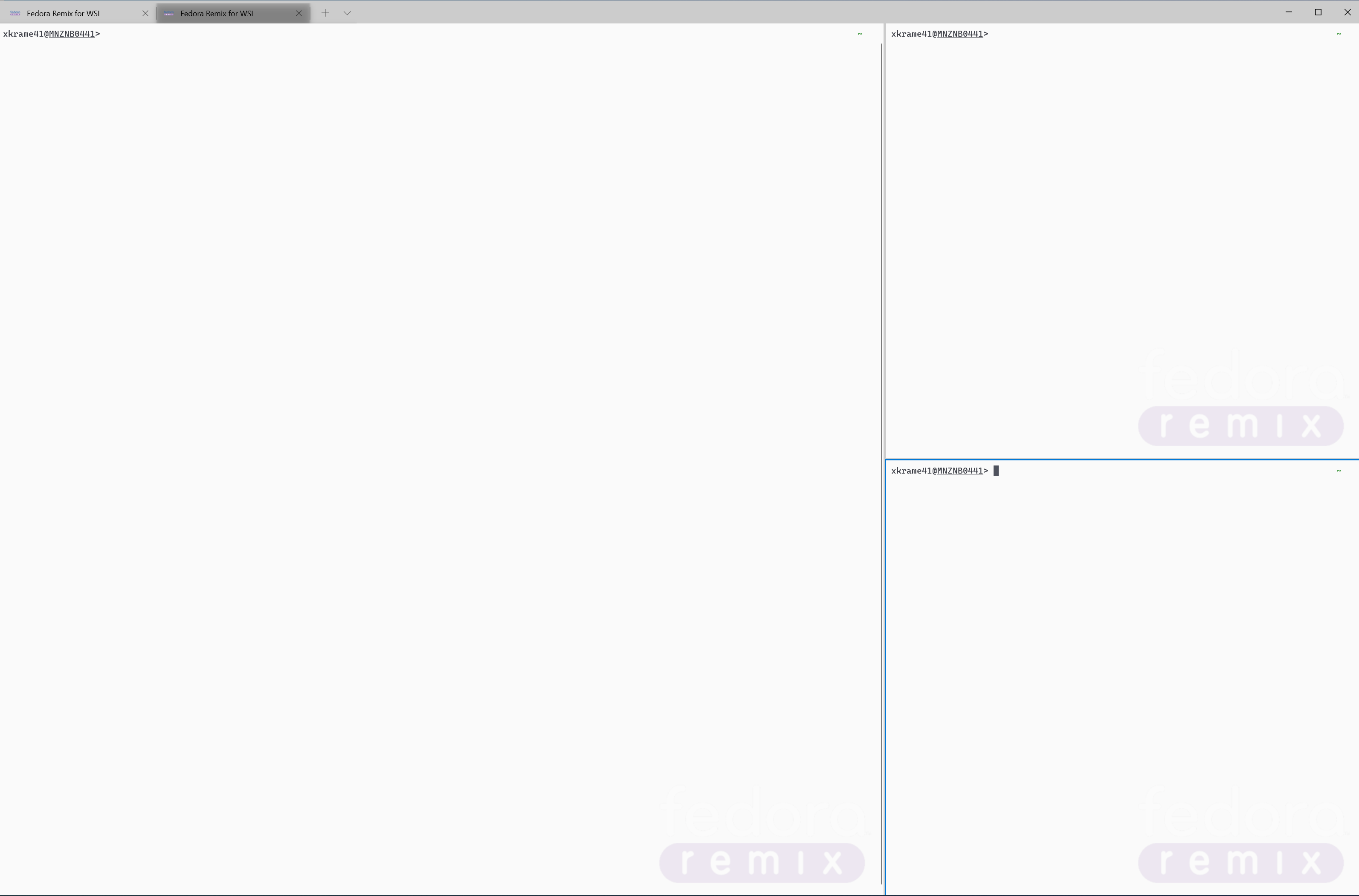Screen dimensions: 1359x896
Task: Click green tilde in top-right pane
Action: pos(1339,34)
